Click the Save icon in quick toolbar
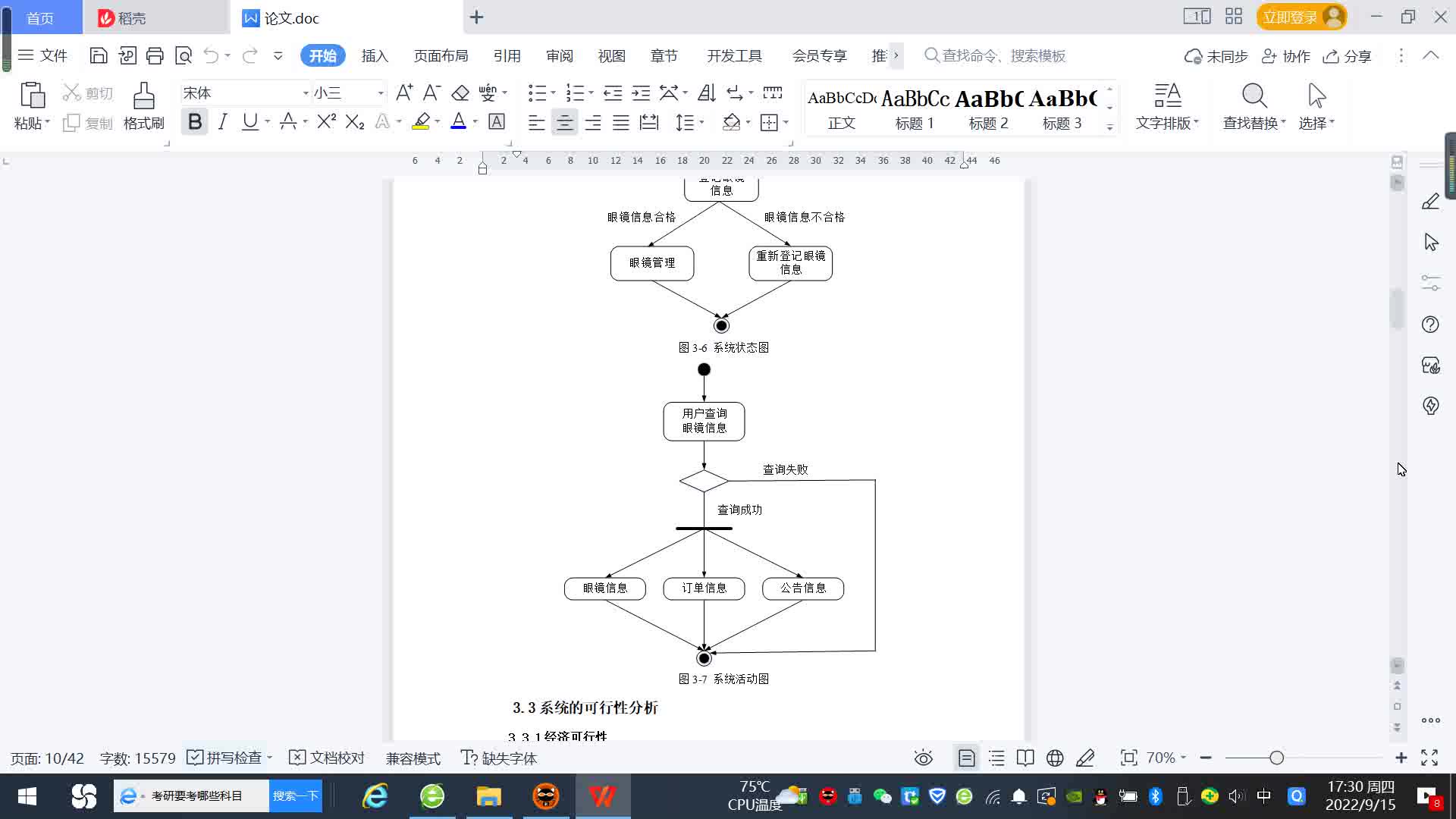This screenshot has height=819, width=1456. click(98, 55)
